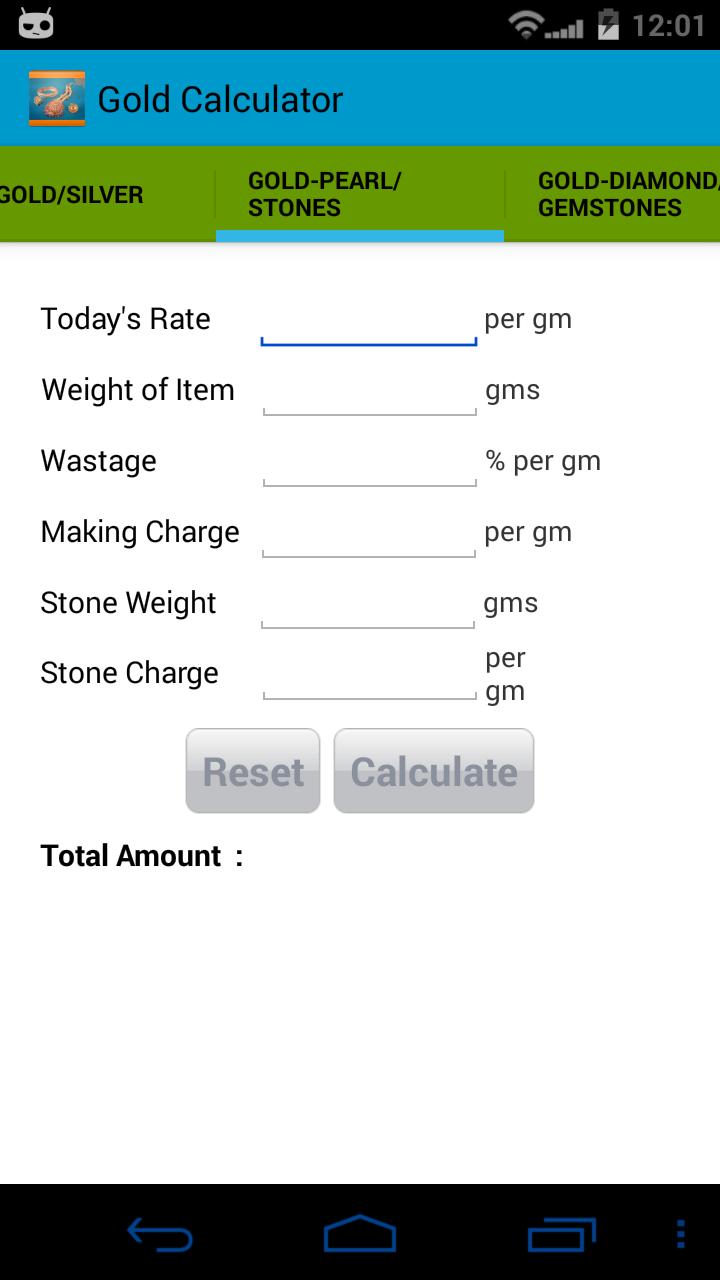Tap the CyanogenMod notification icon

pyautogui.click(x=36, y=24)
